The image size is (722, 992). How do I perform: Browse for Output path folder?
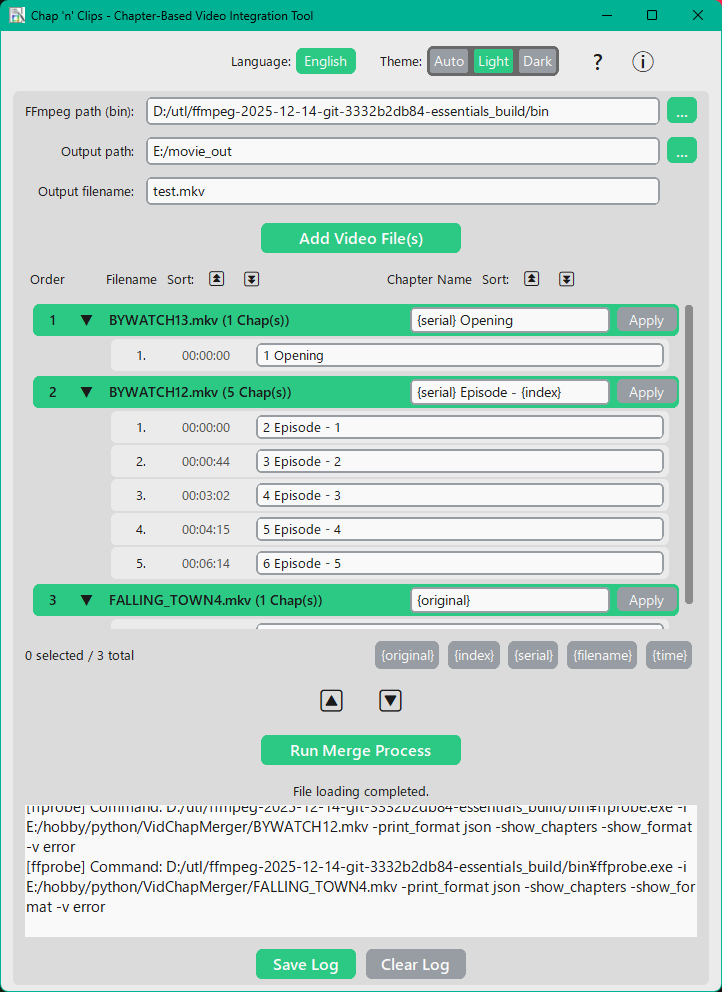coord(682,151)
